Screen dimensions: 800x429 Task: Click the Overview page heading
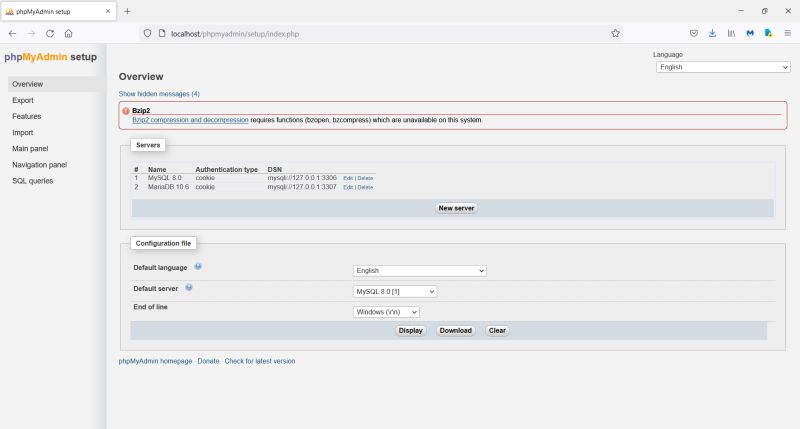pyautogui.click(x=141, y=77)
